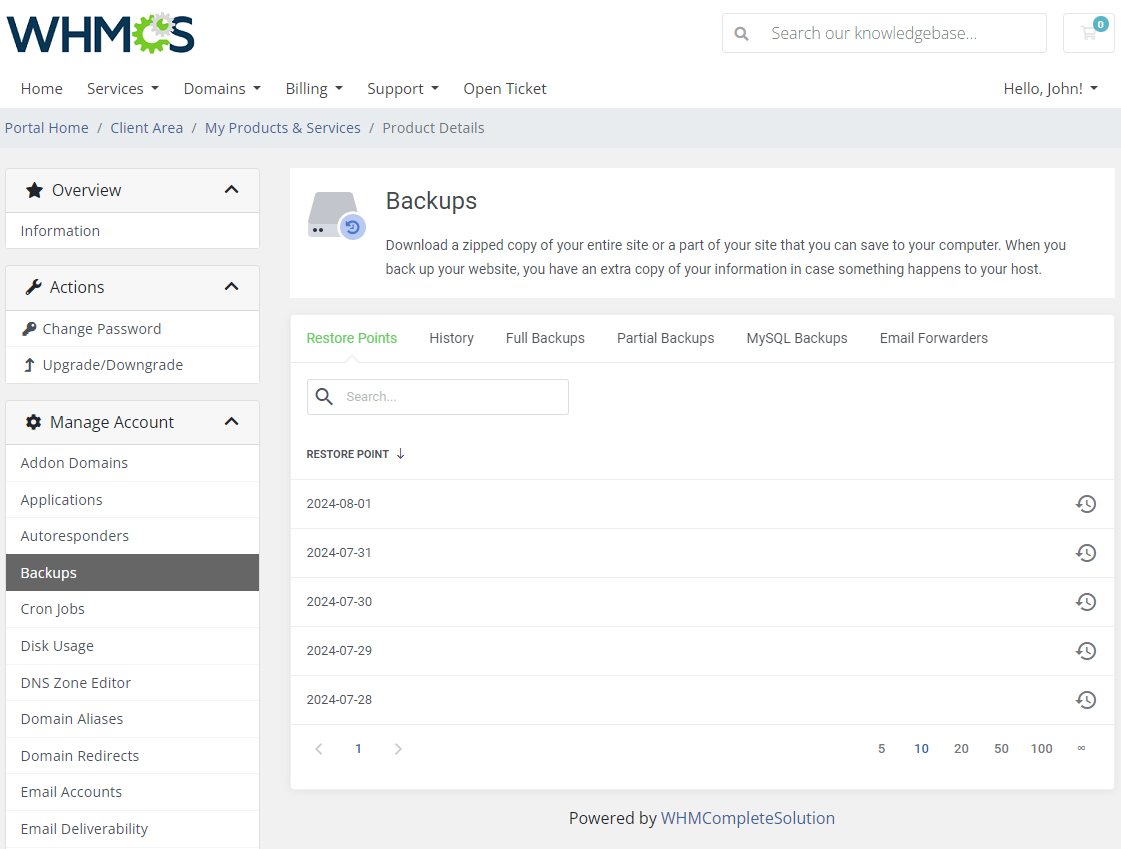Click My Products & Services breadcrumb
The width and height of the screenshot is (1121, 849).
tap(282, 128)
